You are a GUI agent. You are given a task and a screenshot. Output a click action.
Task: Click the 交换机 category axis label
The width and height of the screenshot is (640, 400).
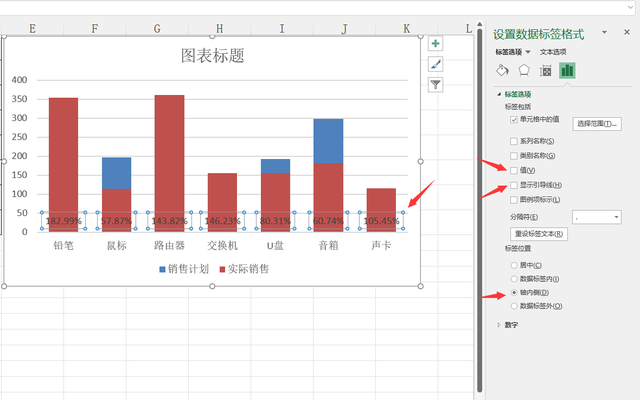[222, 245]
